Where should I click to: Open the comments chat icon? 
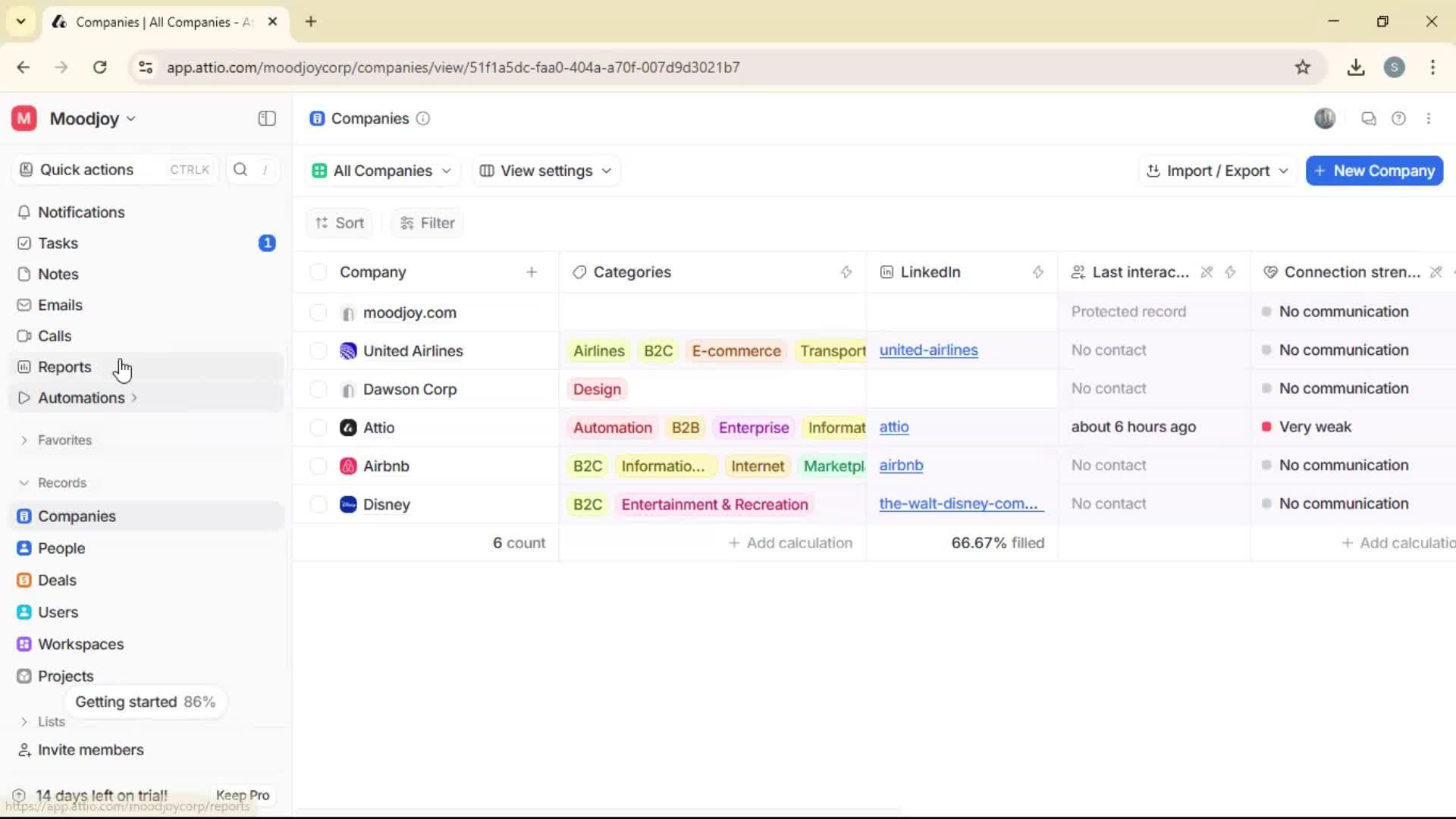[1369, 118]
